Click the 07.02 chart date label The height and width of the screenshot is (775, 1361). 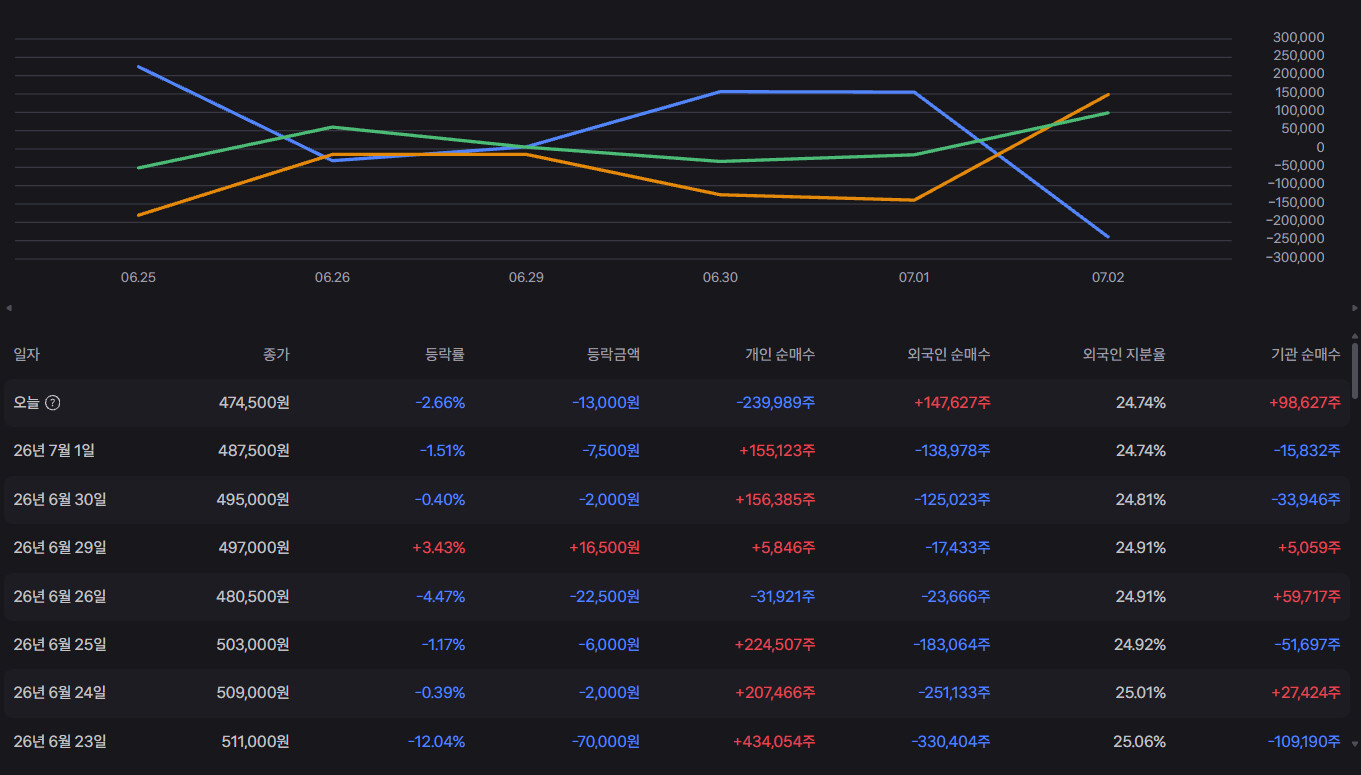pyautogui.click(x=1108, y=277)
